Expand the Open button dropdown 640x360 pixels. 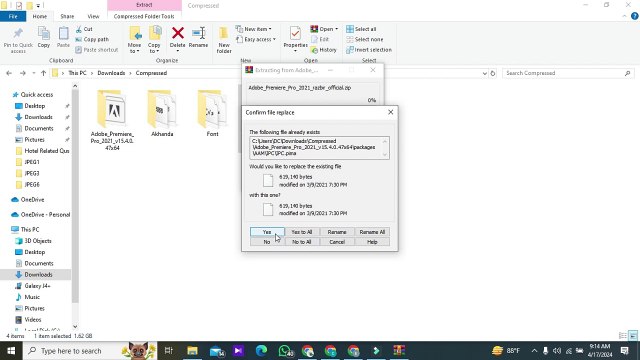pyautogui.click(x=336, y=29)
